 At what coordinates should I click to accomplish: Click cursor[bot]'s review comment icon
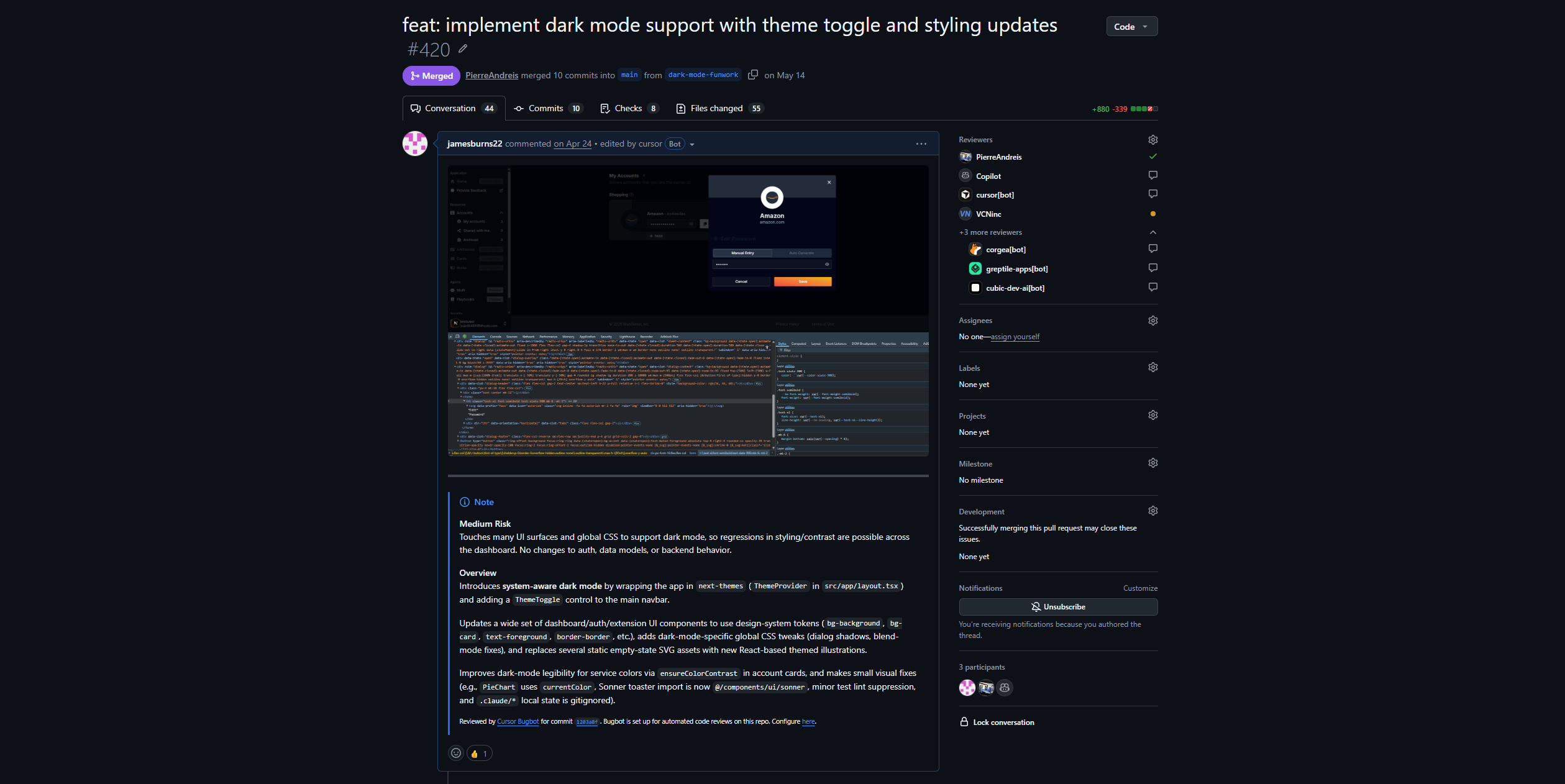point(1153,194)
